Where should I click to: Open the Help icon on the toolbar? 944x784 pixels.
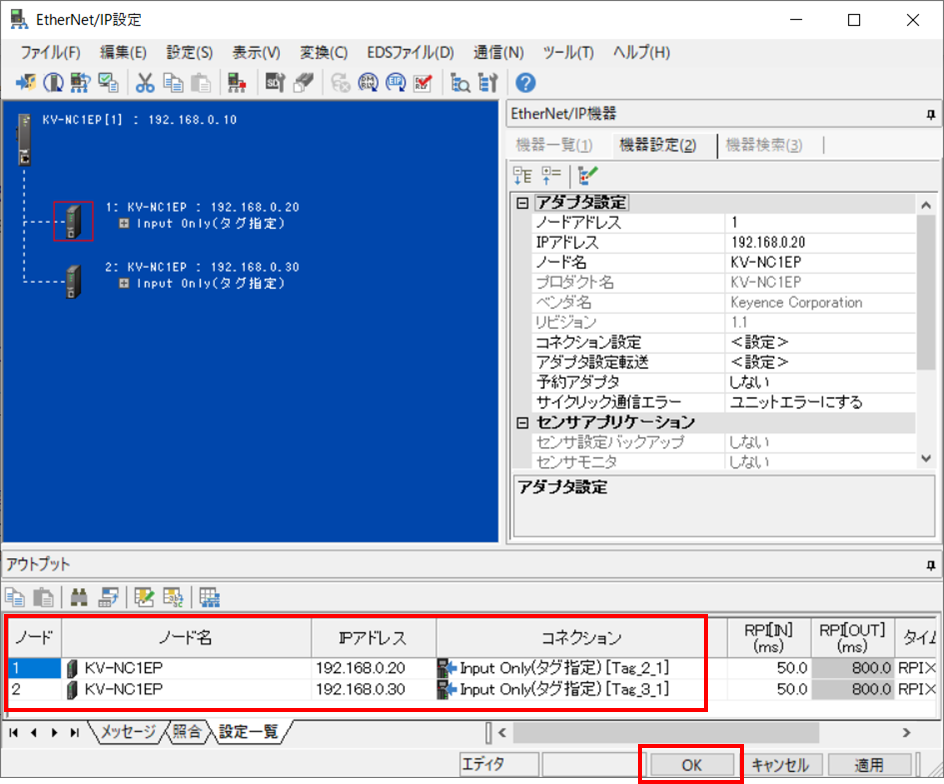(x=524, y=82)
